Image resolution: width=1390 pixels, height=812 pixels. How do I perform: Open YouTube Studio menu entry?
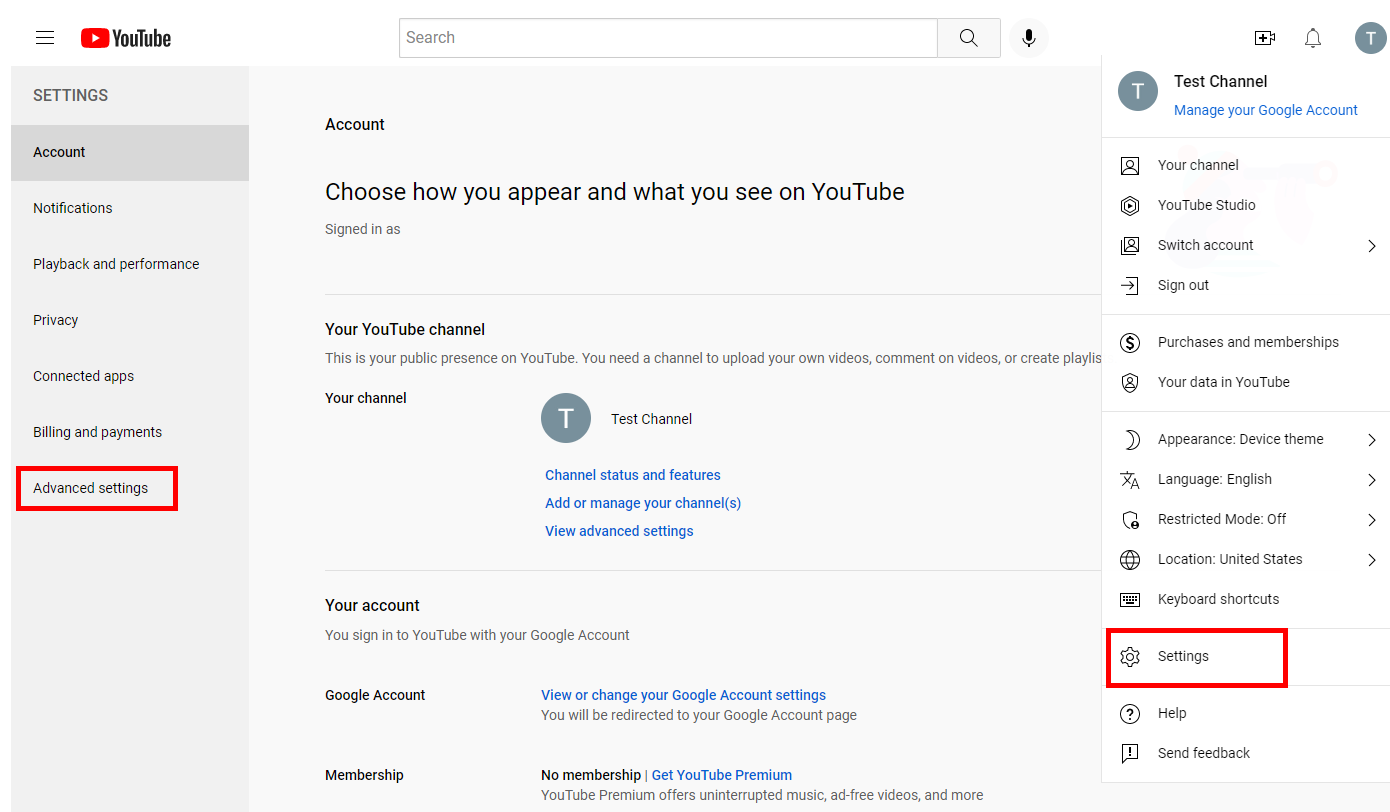click(1246, 205)
